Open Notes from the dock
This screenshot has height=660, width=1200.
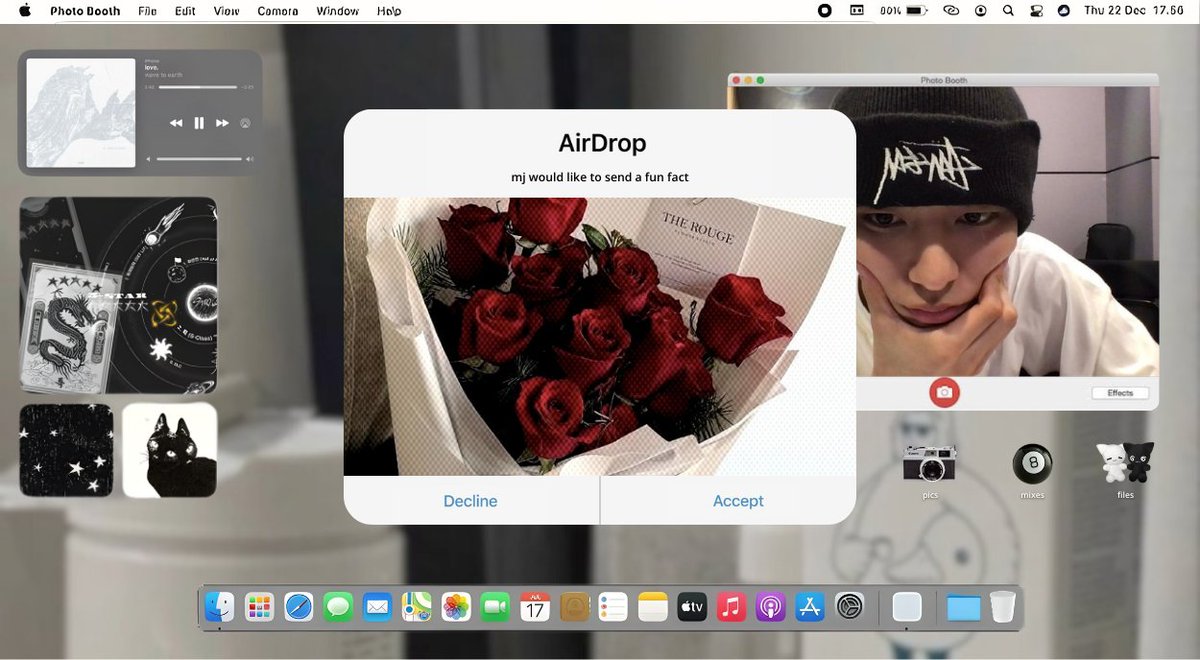(x=653, y=606)
